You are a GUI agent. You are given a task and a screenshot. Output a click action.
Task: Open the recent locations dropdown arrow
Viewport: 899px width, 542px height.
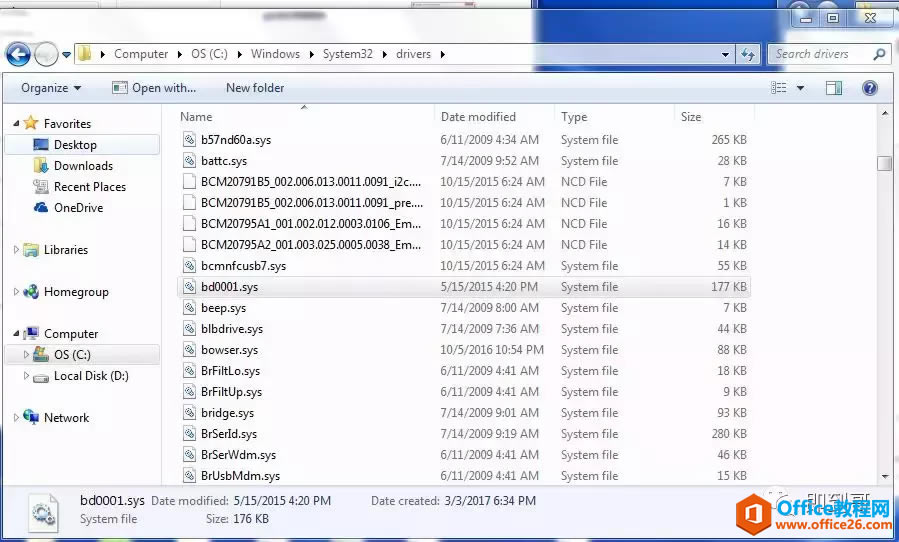pyautogui.click(x=67, y=54)
